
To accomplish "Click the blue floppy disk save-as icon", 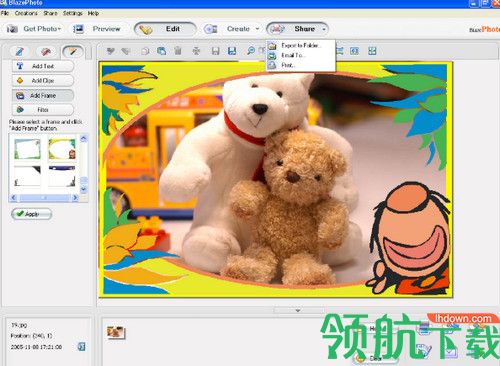I will pos(232,51).
